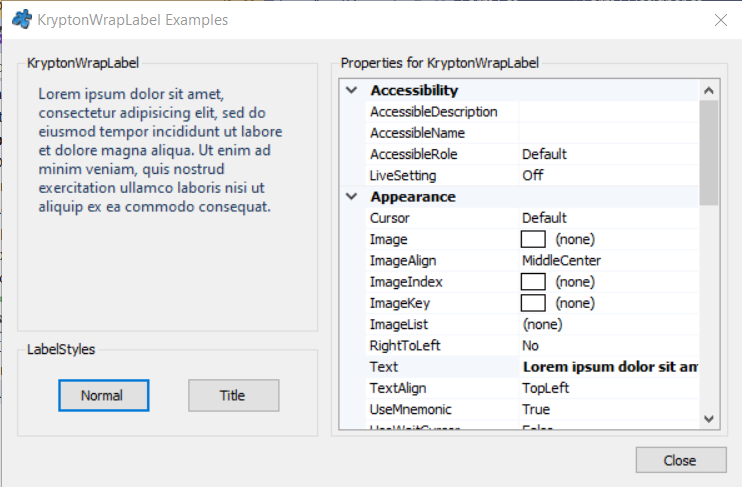Click the Cursor value Default
The height and width of the screenshot is (487, 742).
pyautogui.click(x=544, y=218)
